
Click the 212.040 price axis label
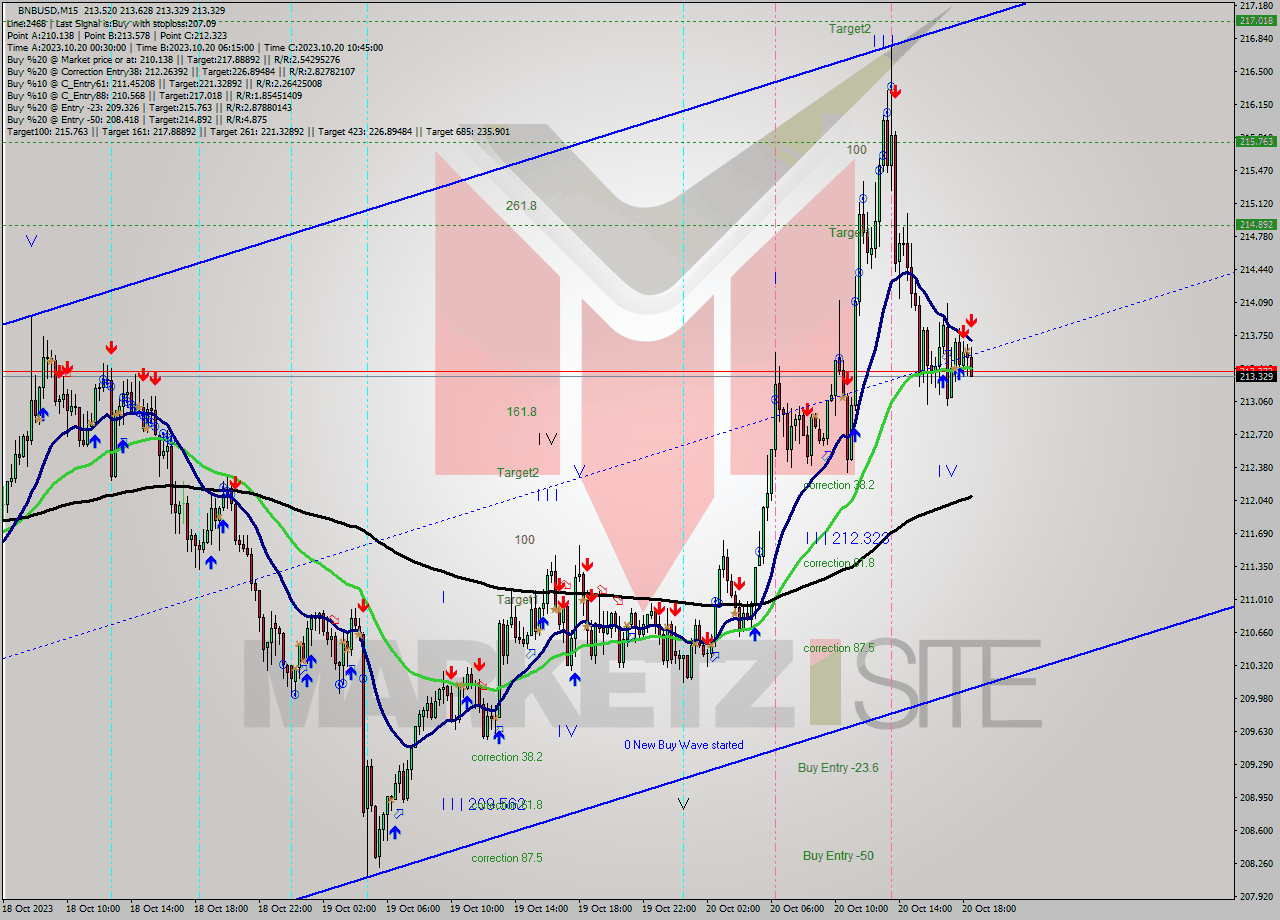1255,501
